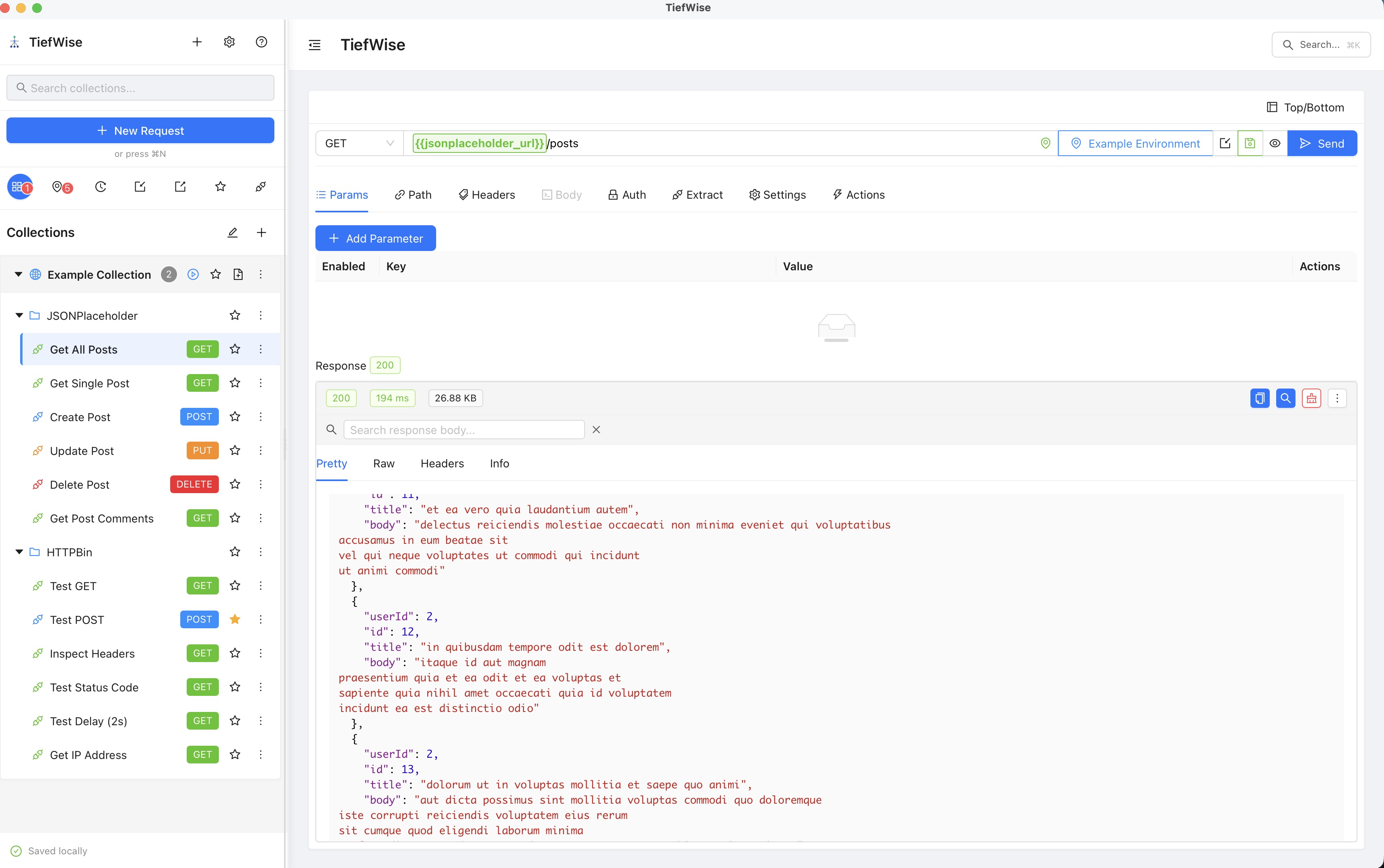This screenshot has height=868, width=1384.
Task: Click the edit pencil icon next to Collections
Action: [233, 232]
